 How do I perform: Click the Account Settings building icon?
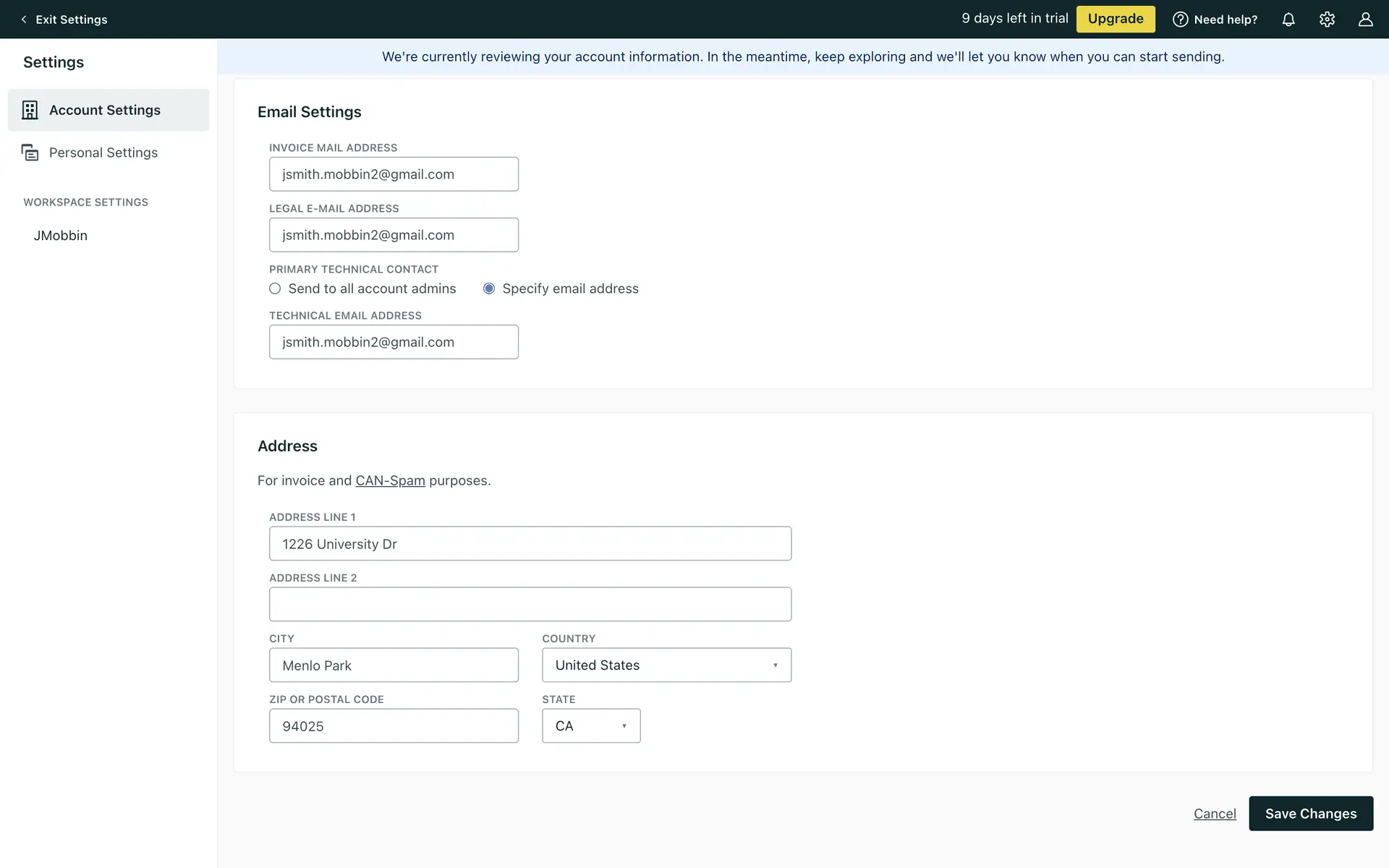pos(30,110)
